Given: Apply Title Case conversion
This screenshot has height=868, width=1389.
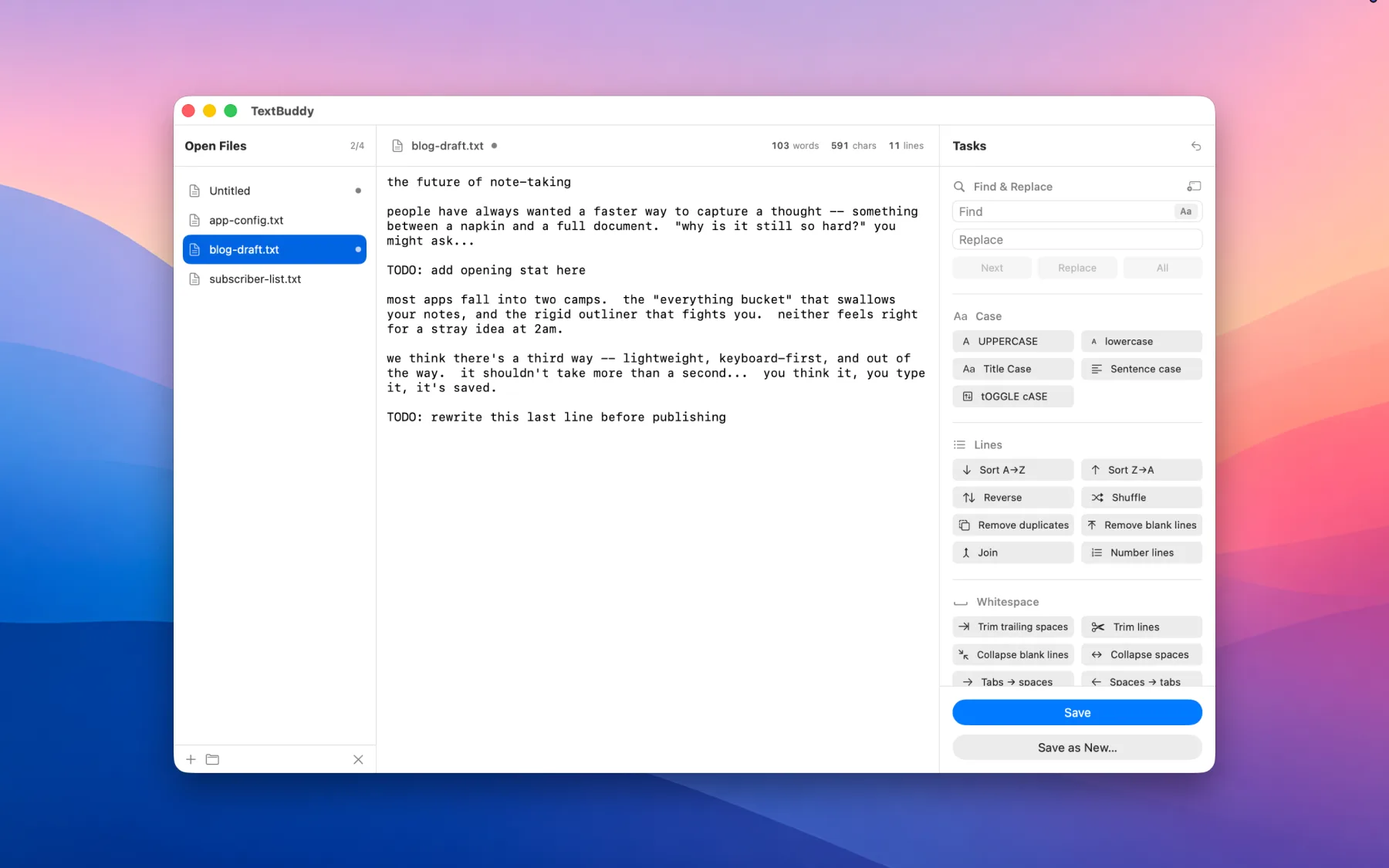Looking at the screenshot, I should point(1013,369).
